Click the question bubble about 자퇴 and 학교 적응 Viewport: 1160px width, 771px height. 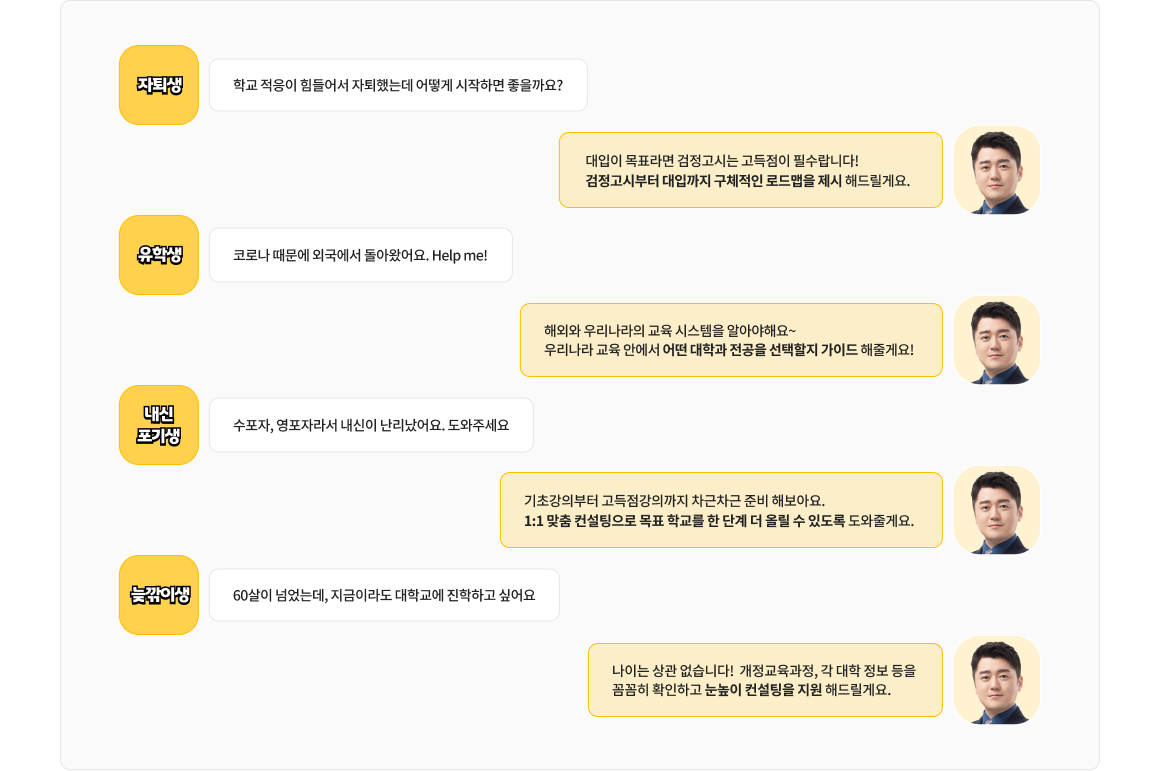[x=398, y=85]
